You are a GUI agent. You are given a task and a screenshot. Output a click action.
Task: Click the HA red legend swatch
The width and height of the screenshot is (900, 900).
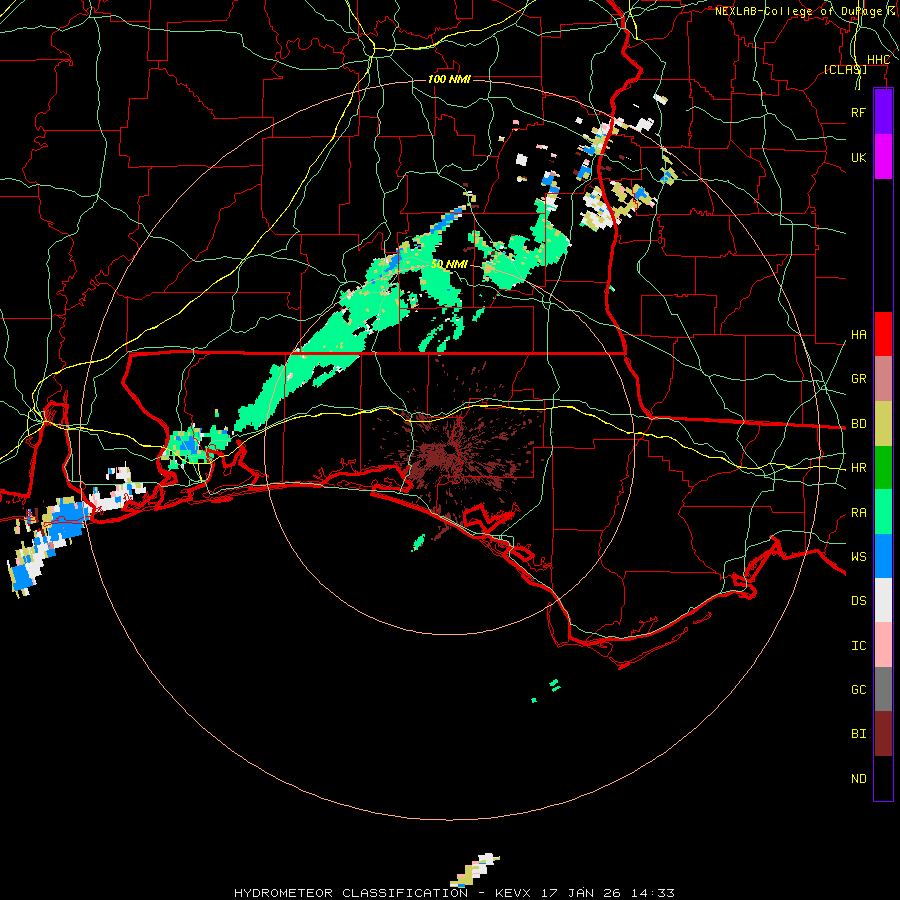pyautogui.click(x=883, y=334)
